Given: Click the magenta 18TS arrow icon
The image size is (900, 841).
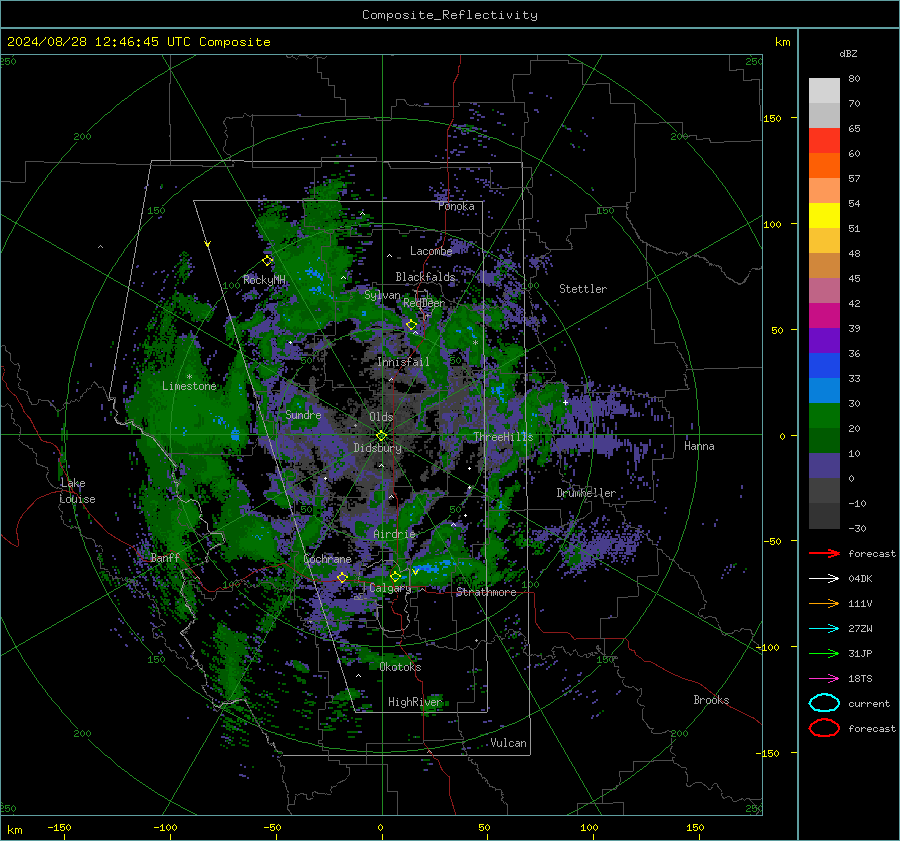Looking at the screenshot, I should point(824,679).
